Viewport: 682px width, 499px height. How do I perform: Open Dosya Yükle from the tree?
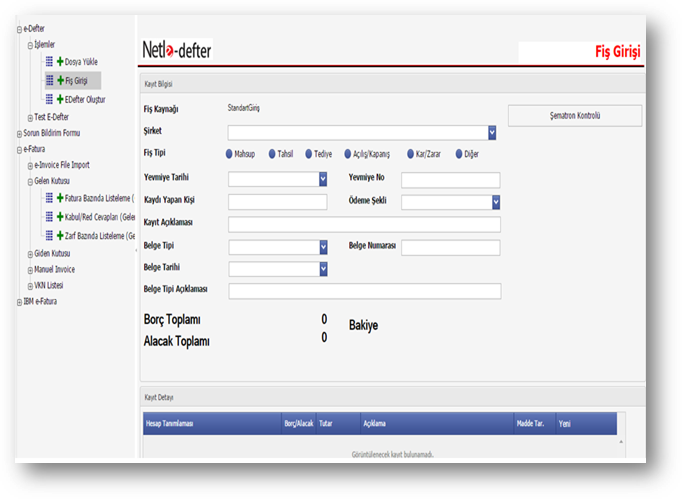pos(81,62)
